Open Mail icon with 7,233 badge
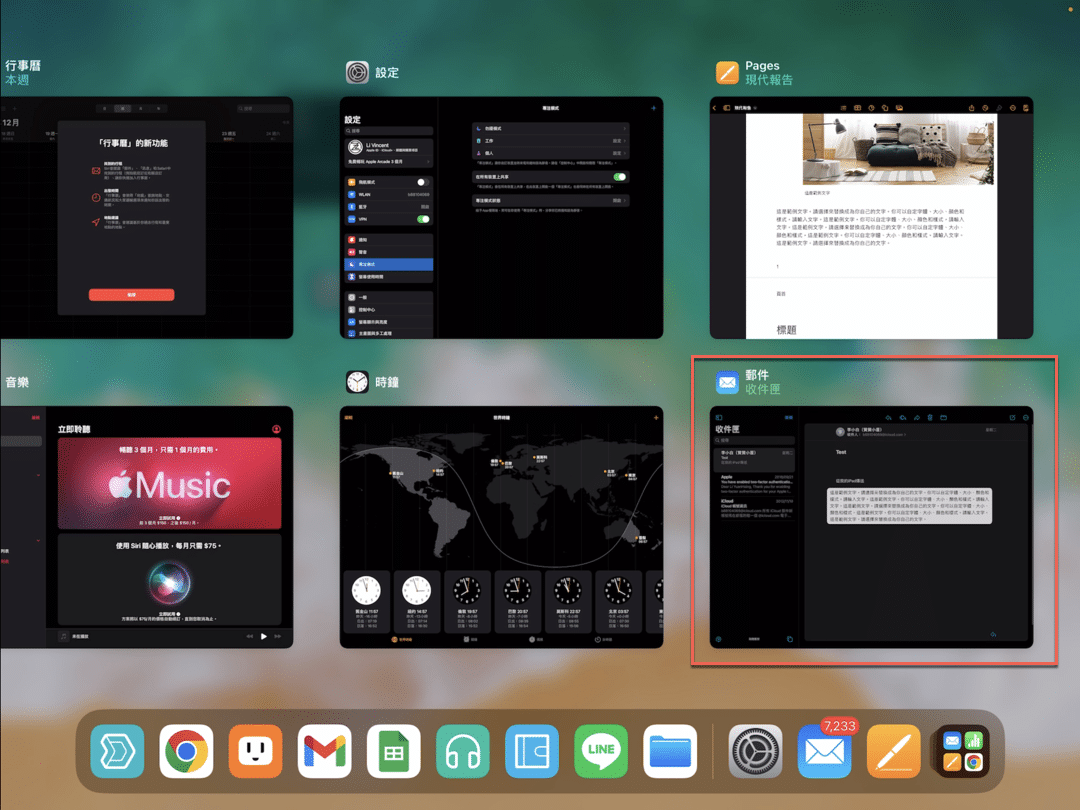Screen dimensions: 1080x810 (824, 751)
